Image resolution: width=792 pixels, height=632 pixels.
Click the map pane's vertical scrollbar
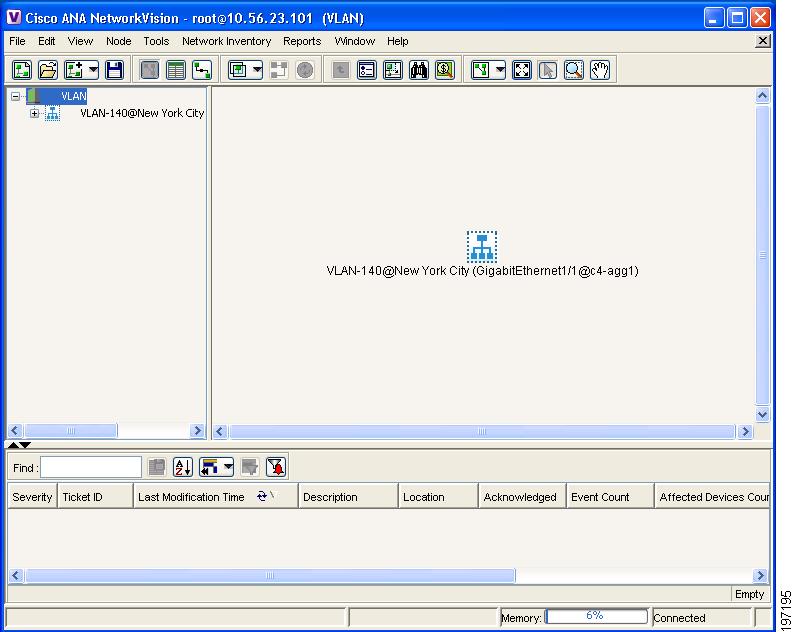tap(762, 255)
